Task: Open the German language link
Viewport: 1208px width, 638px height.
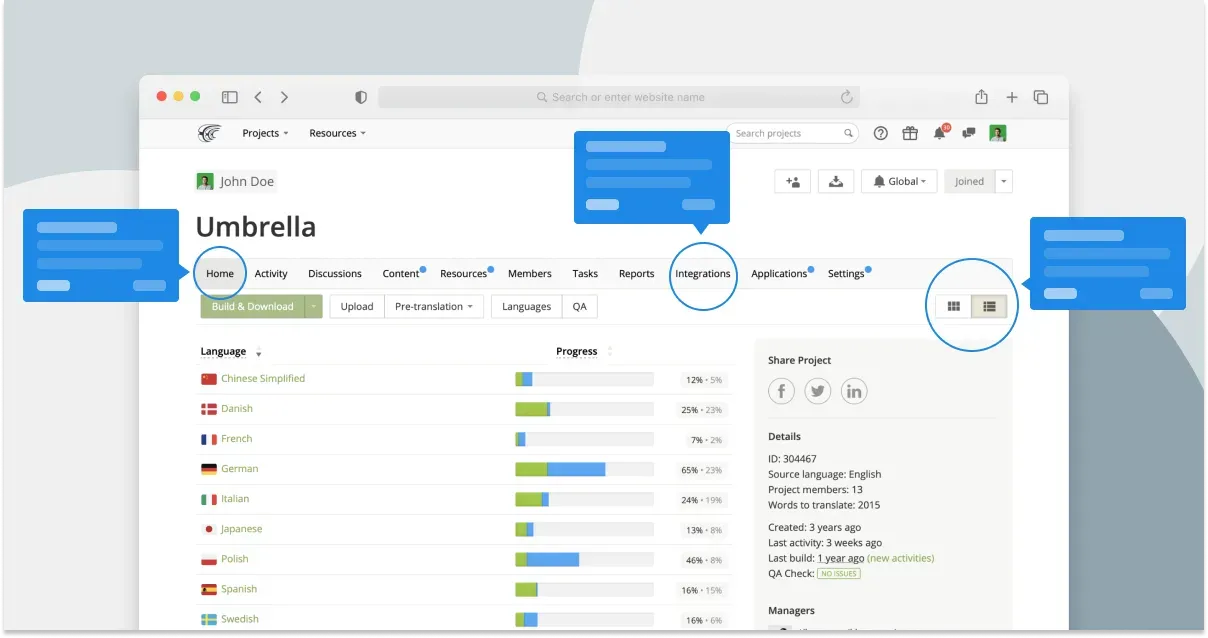Action: point(239,468)
